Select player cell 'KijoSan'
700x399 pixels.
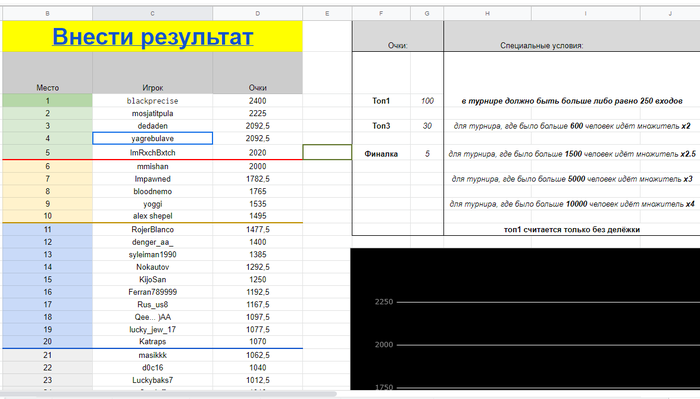[x=152, y=279]
